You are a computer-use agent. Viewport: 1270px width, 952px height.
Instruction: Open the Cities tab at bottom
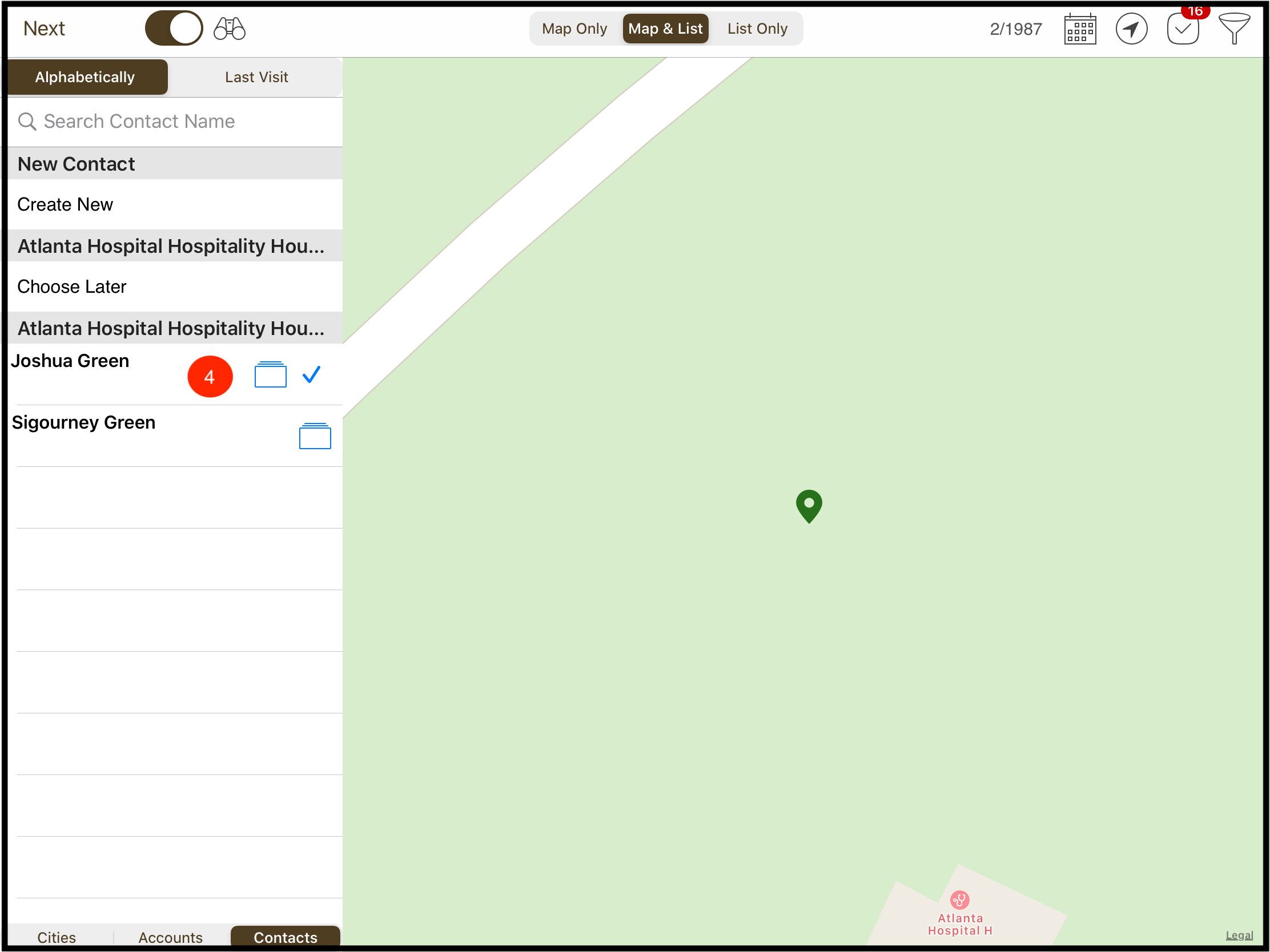click(x=57, y=937)
